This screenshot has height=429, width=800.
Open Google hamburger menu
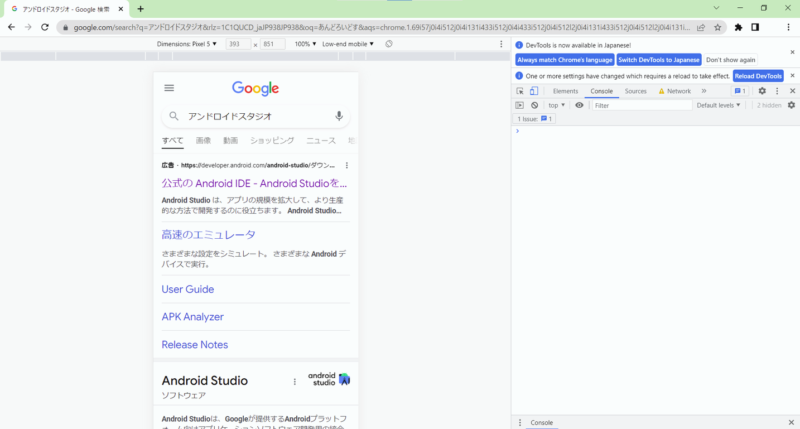pyautogui.click(x=169, y=88)
